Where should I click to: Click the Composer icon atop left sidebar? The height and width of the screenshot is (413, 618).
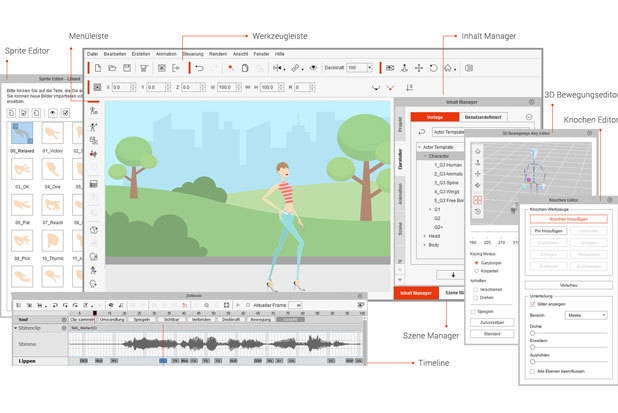(x=94, y=111)
